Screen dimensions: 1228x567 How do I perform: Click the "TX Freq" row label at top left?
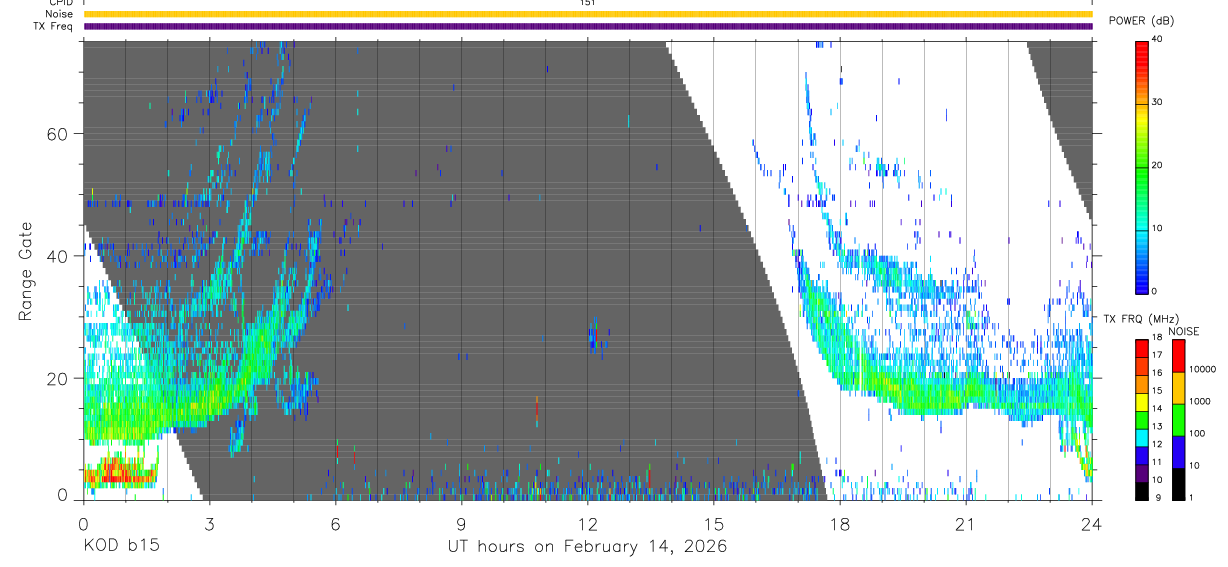point(54,26)
